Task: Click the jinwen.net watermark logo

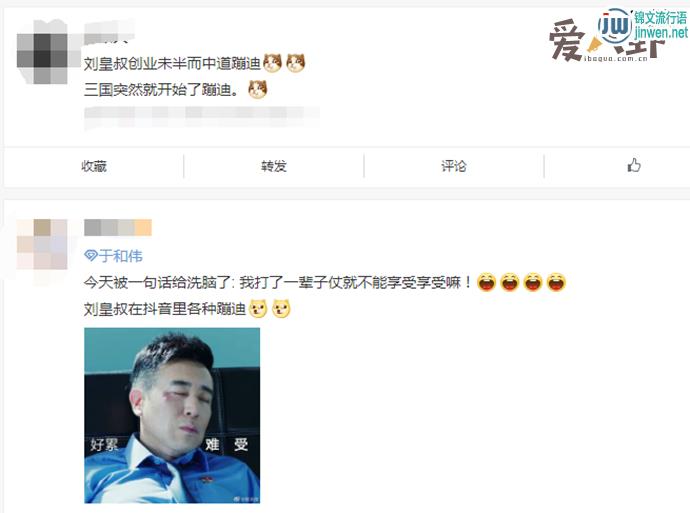Action: coord(642,26)
